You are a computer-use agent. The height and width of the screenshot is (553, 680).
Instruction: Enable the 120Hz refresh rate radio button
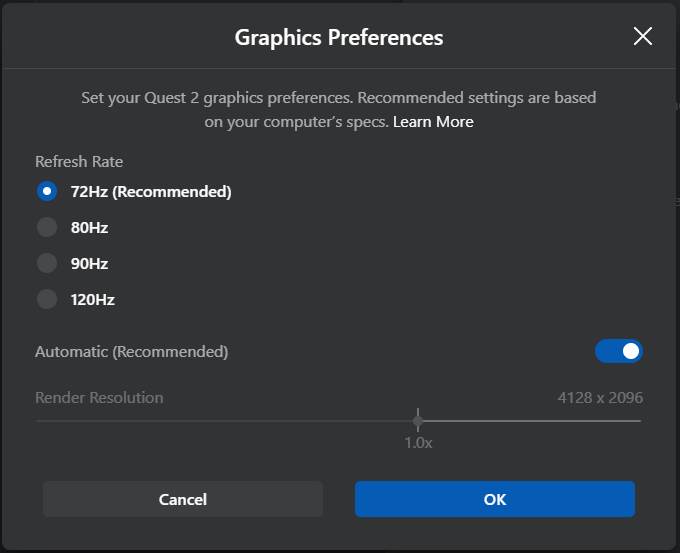pyautogui.click(x=47, y=298)
